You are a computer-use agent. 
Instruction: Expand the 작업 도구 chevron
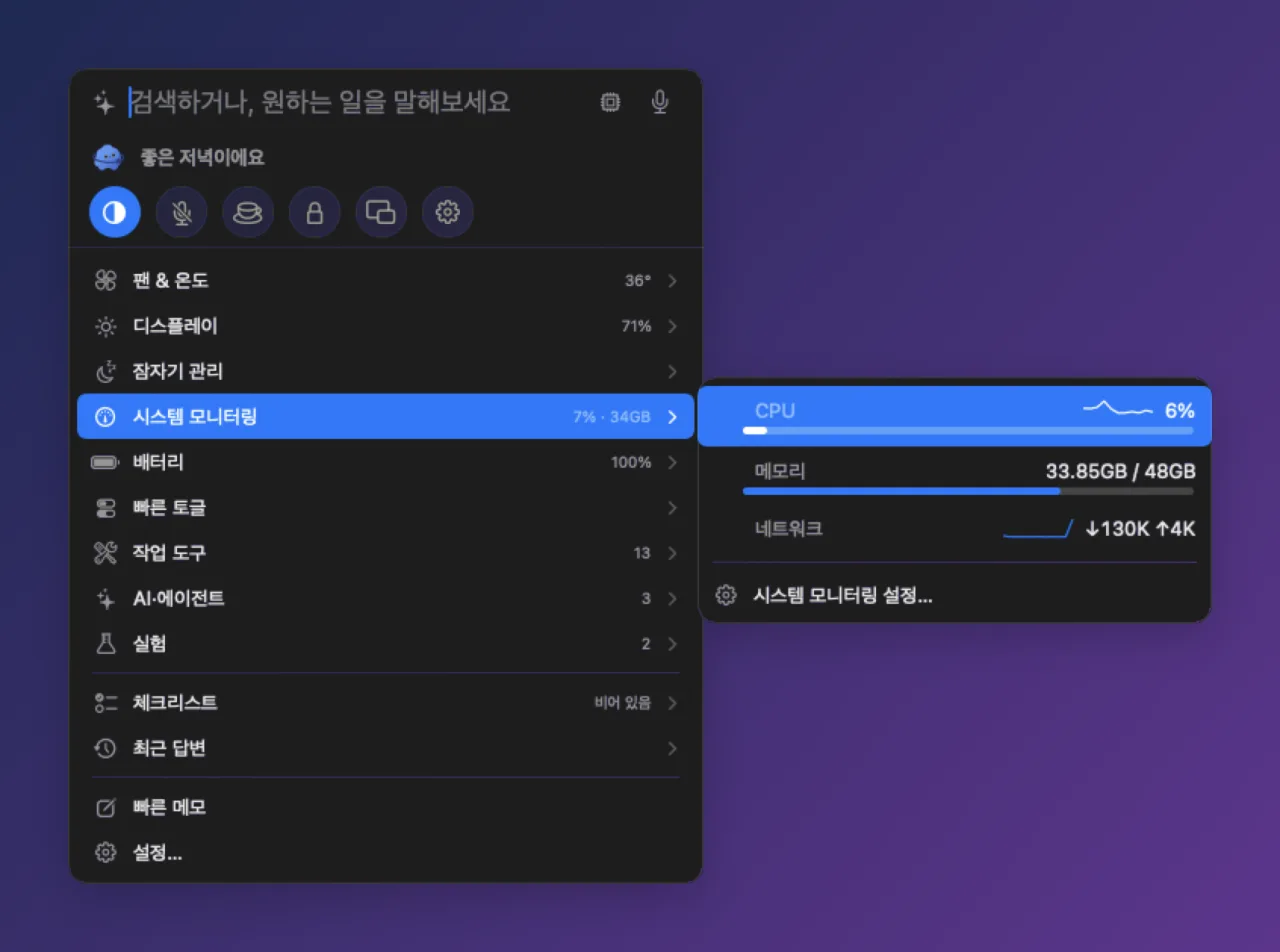click(x=672, y=553)
